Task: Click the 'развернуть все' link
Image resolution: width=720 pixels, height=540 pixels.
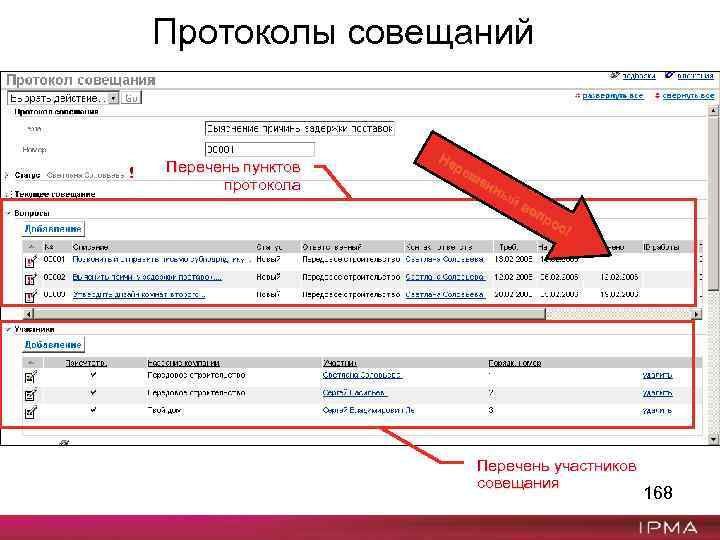Action: coord(613,96)
